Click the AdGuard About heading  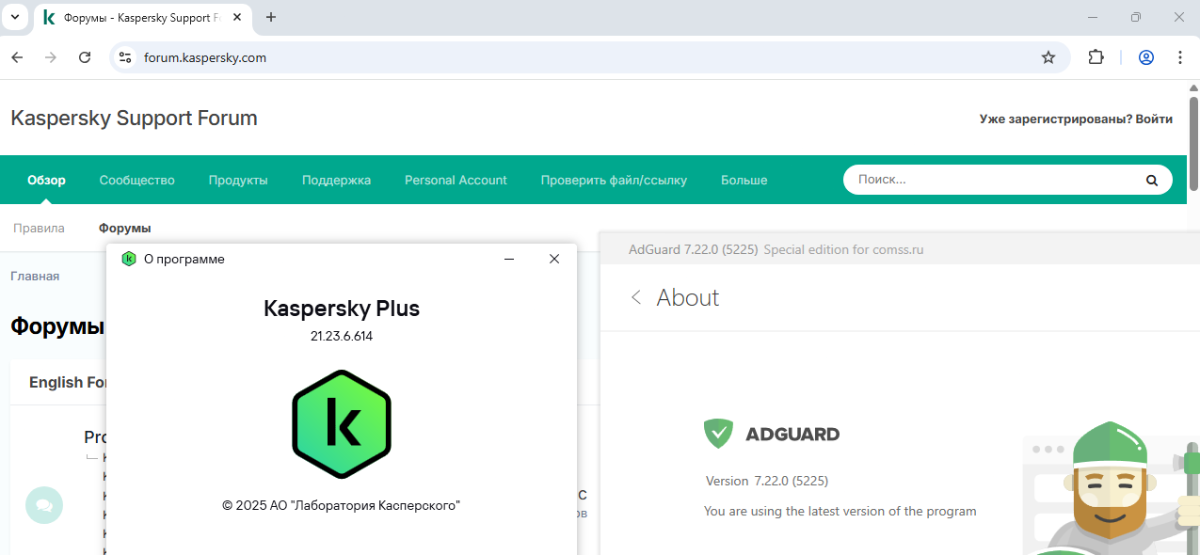[688, 298]
